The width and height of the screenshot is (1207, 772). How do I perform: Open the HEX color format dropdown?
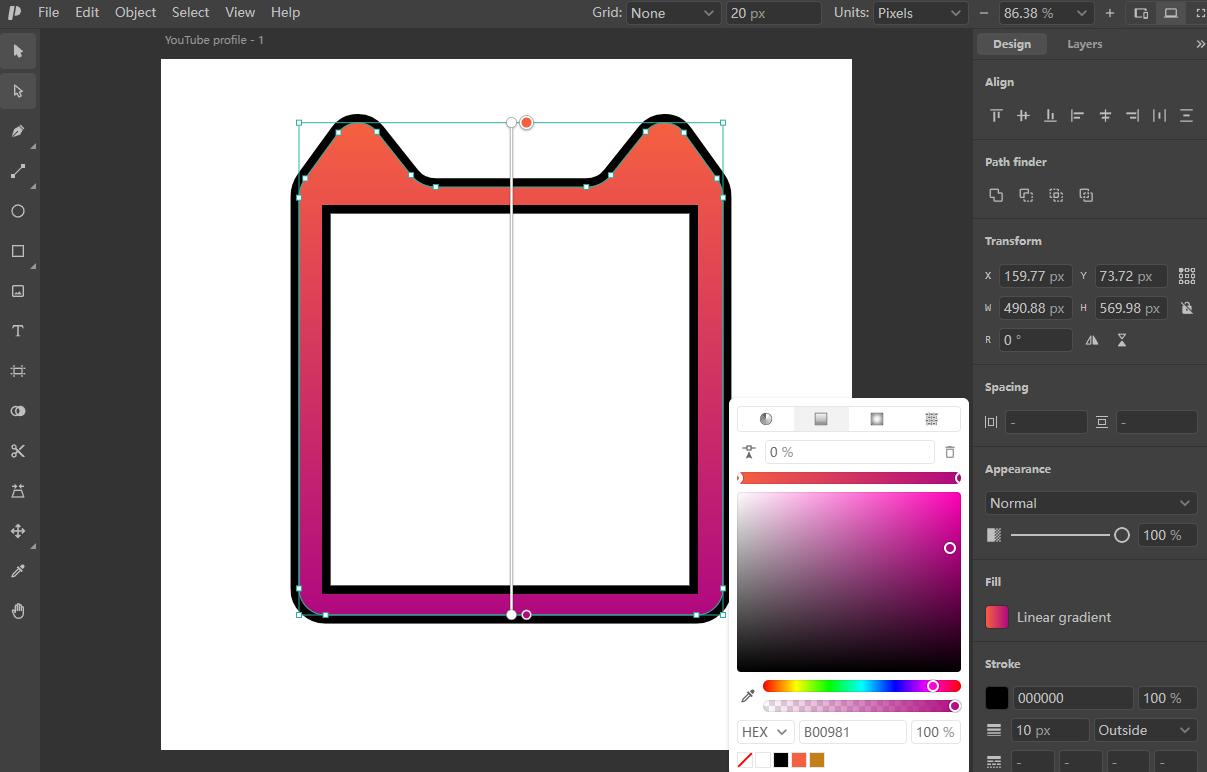click(x=766, y=732)
